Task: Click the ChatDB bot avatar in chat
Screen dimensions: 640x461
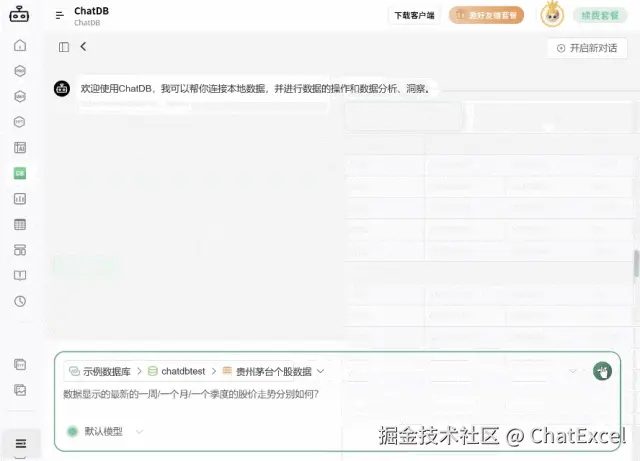Action: tap(62, 88)
